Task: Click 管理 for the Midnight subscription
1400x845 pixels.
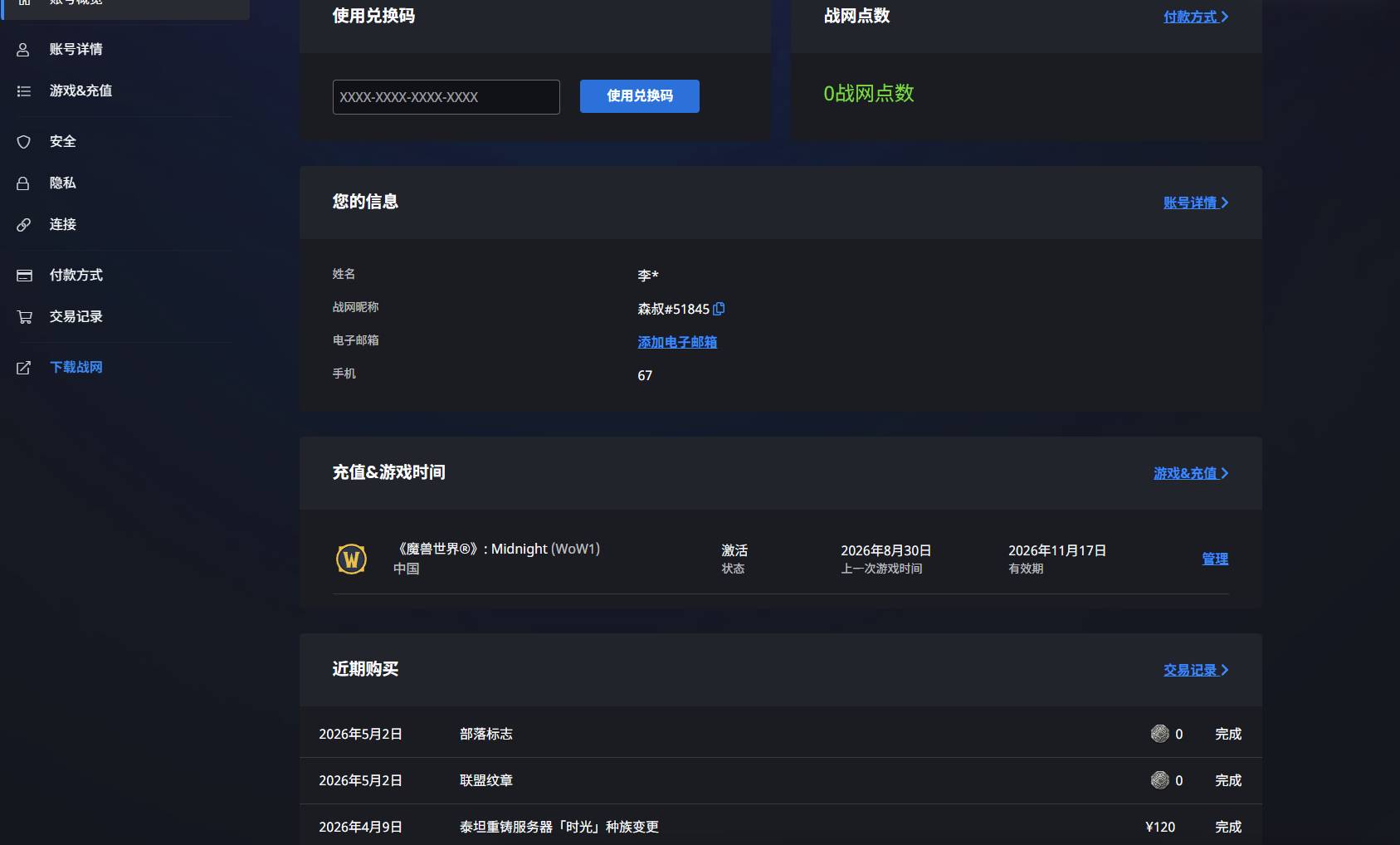Action: click(1215, 559)
